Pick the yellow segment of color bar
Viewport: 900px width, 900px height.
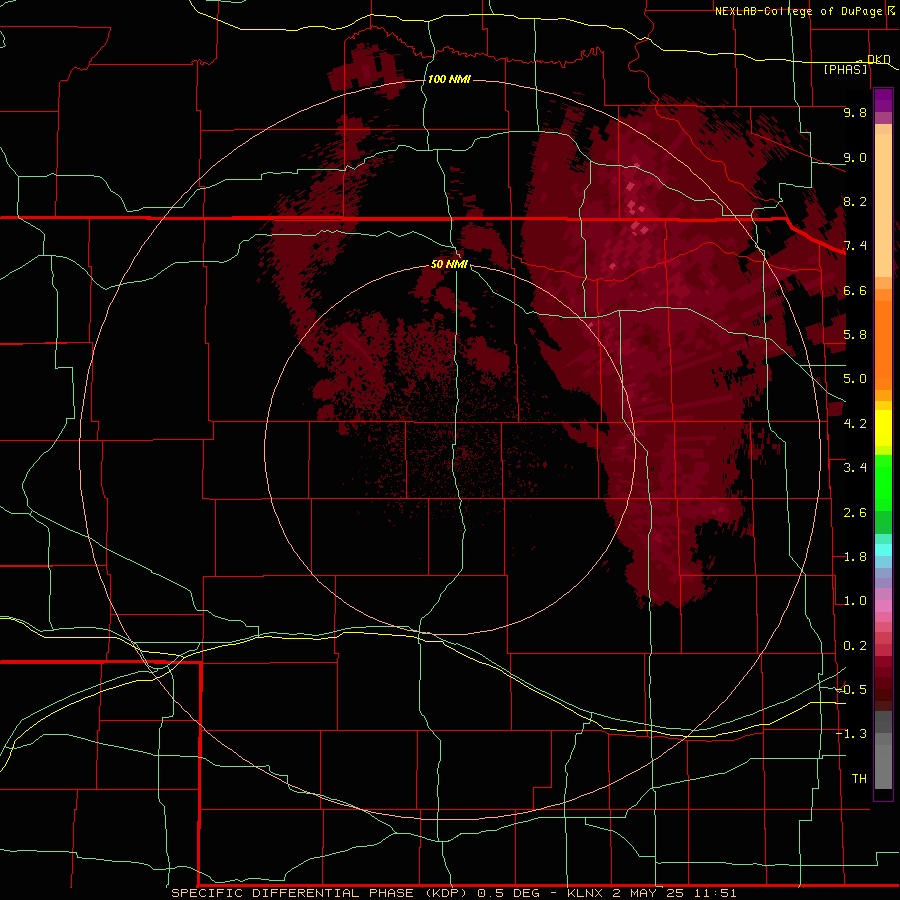883,428
